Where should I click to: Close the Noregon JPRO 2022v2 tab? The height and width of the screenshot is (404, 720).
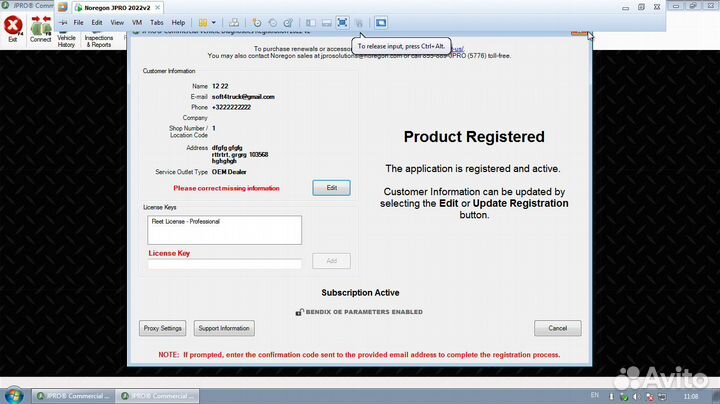(158, 8)
